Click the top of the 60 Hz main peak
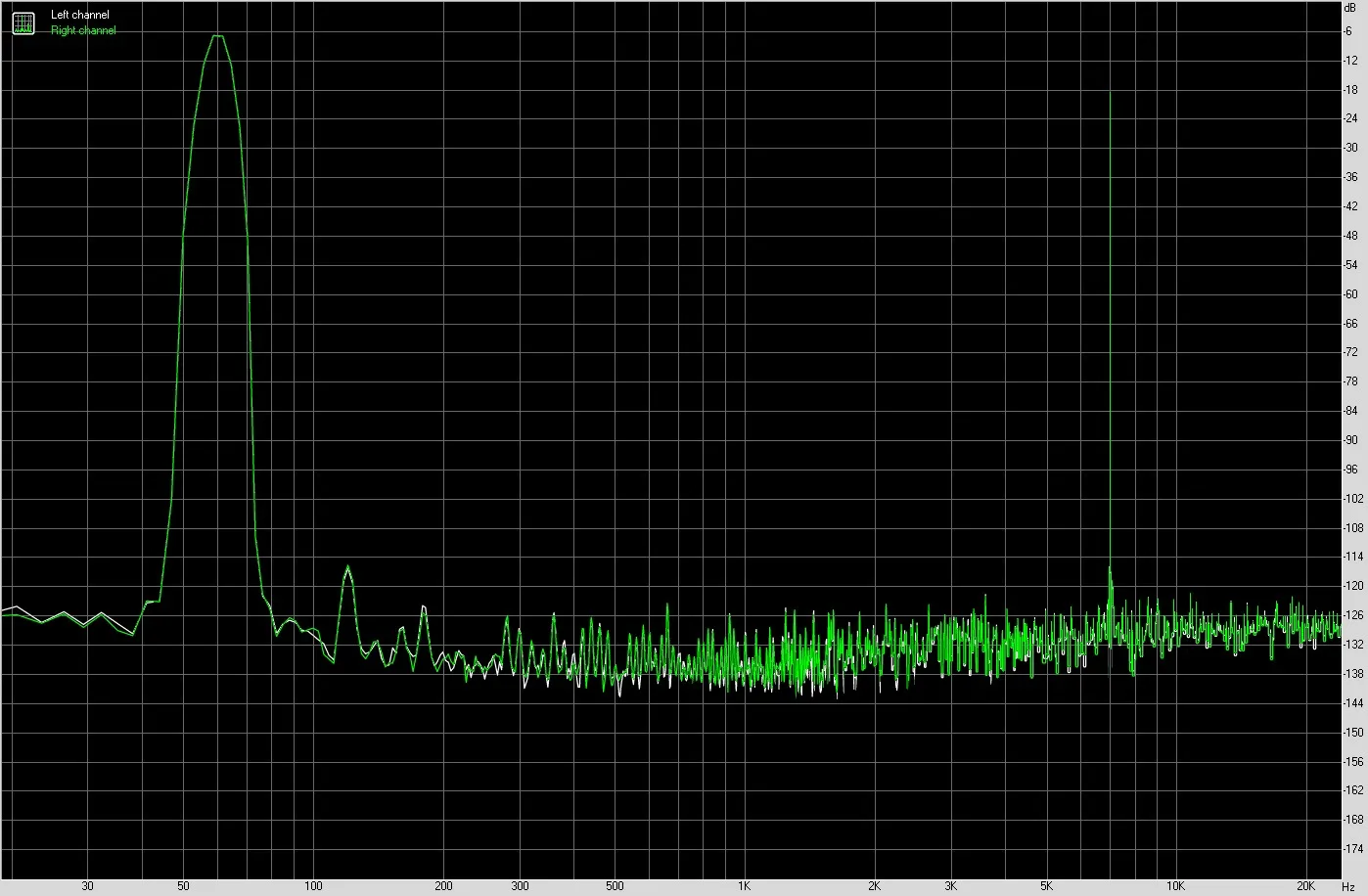 coord(218,36)
